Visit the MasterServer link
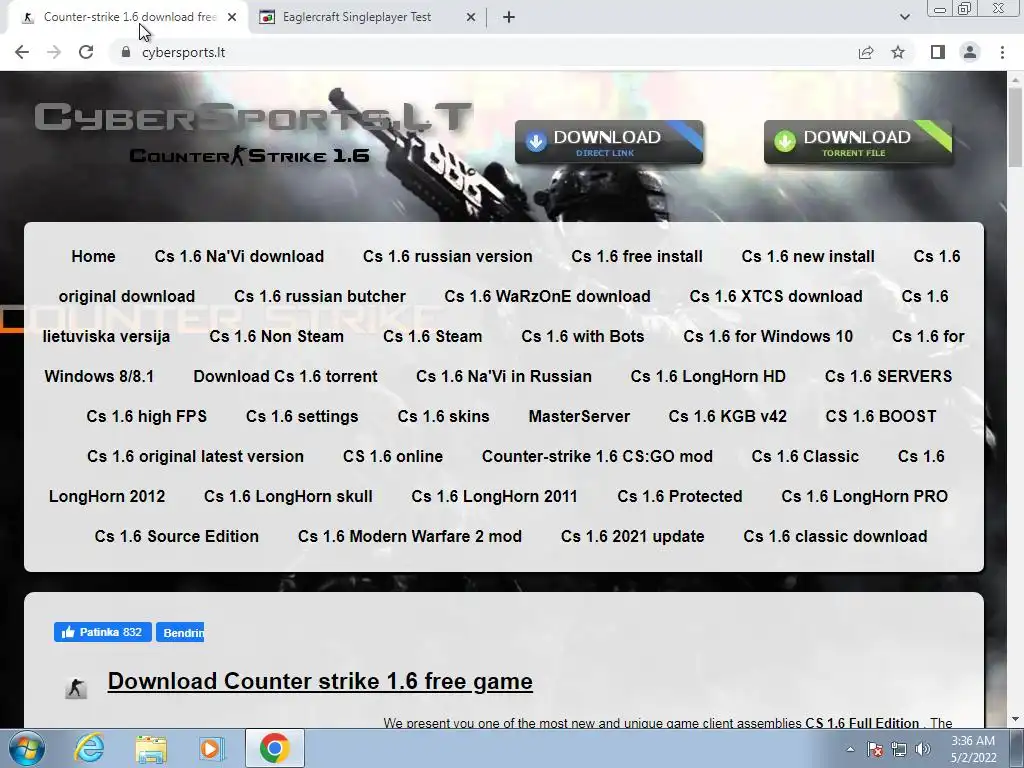Image resolution: width=1024 pixels, height=768 pixels. coord(579,417)
